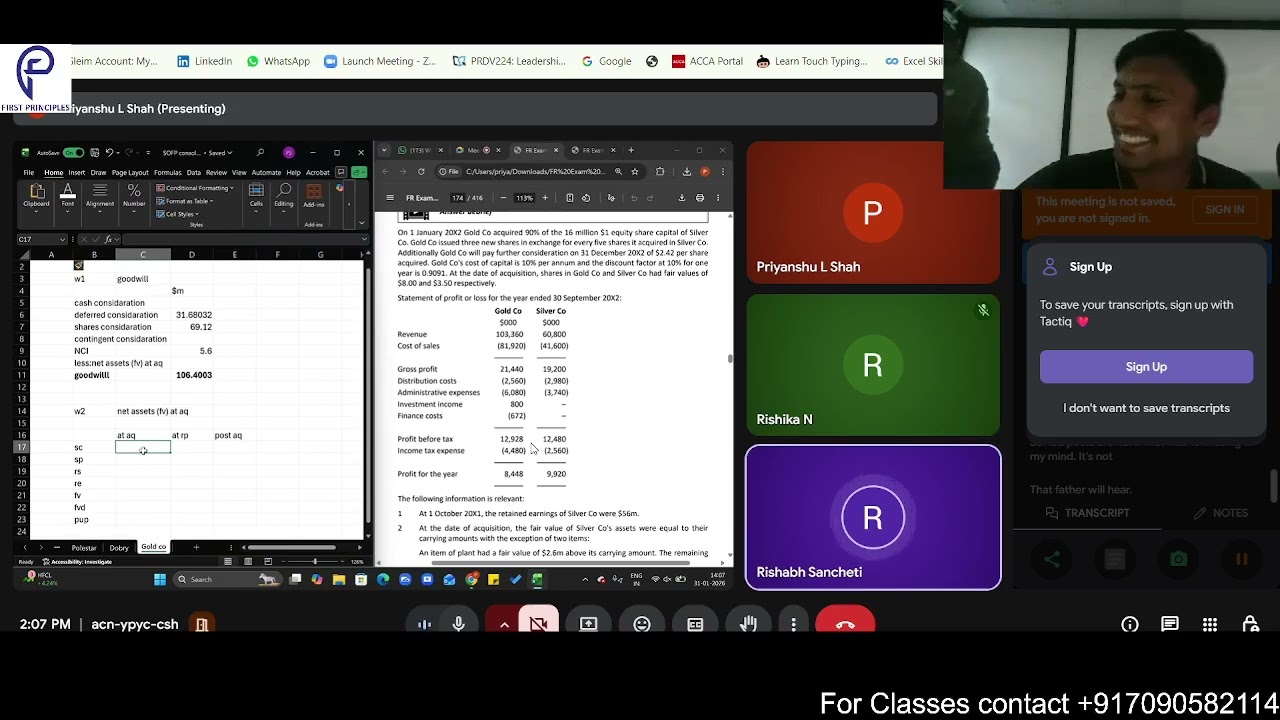
Task: Print the PDF document
Action: click(x=700, y=198)
